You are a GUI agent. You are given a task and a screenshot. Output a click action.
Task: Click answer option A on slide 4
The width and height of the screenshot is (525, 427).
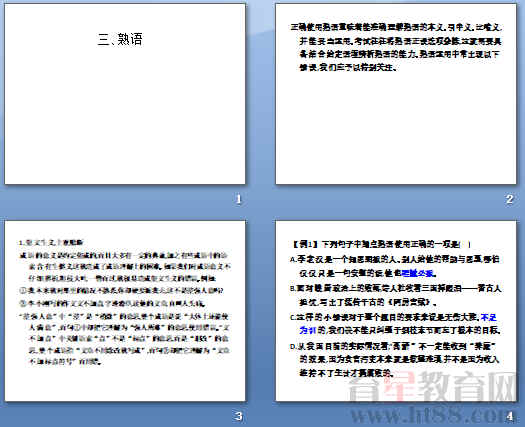point(396,266)
